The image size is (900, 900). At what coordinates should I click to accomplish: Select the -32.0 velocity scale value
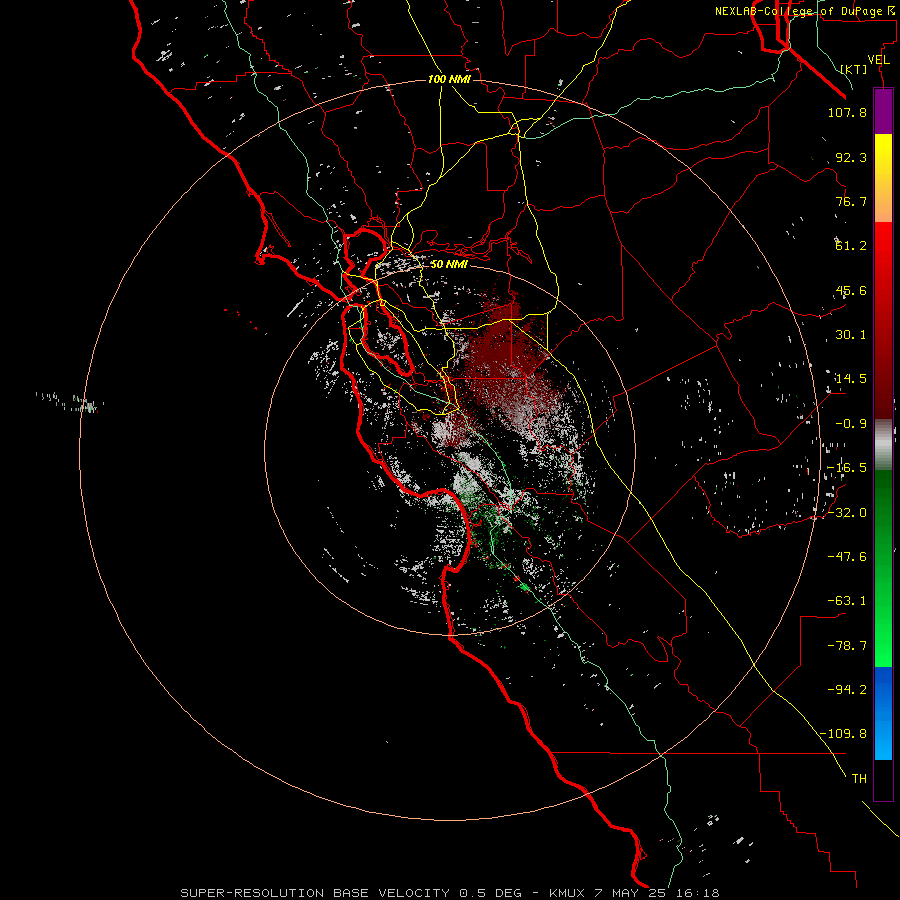click(x=847, y=513)
